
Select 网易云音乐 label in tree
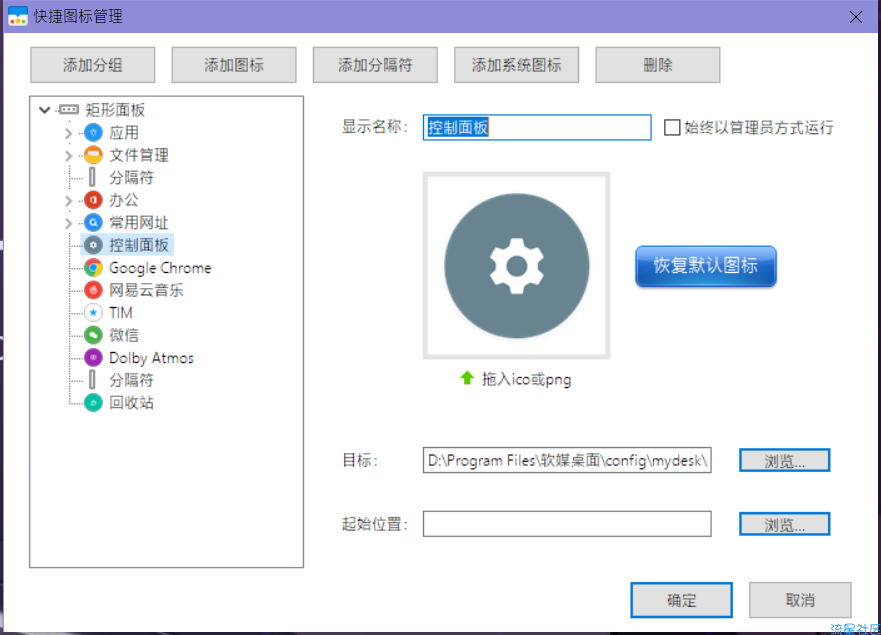146,290
